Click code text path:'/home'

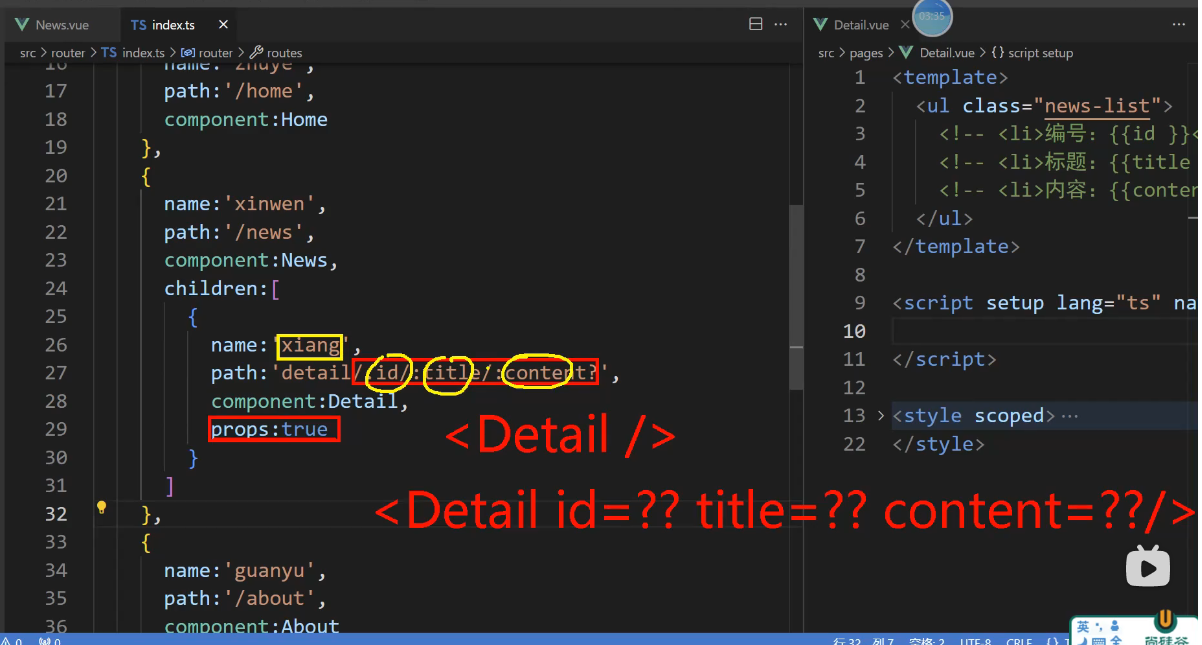point(240,91)
